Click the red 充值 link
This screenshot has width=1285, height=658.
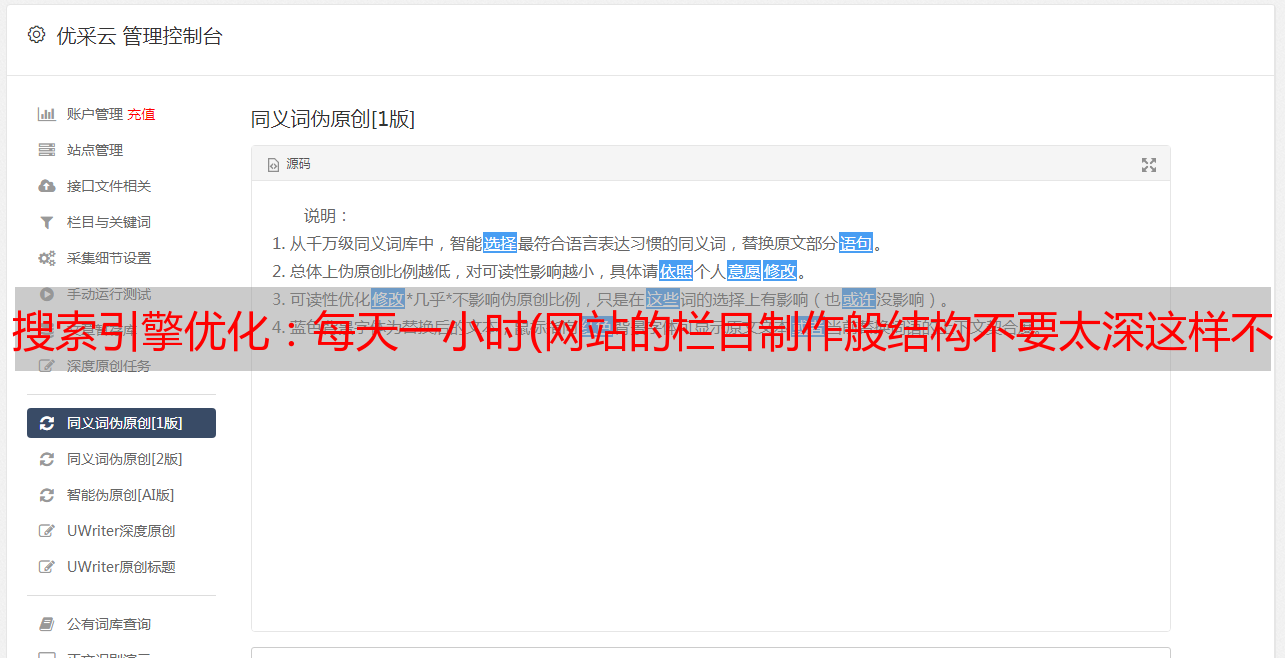click(141, 114)
